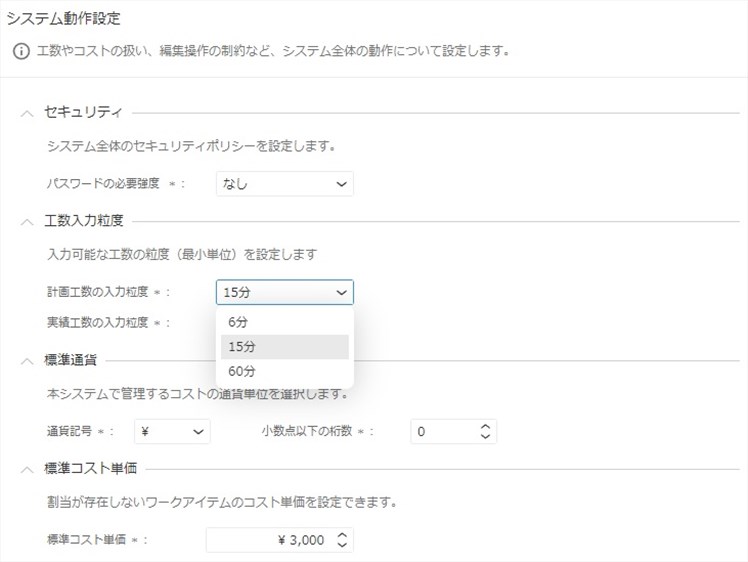Decrease 標準コスト単価 with the down arrow
The width and height of the screenshot is (748, 562).
(x=342, y=546)
